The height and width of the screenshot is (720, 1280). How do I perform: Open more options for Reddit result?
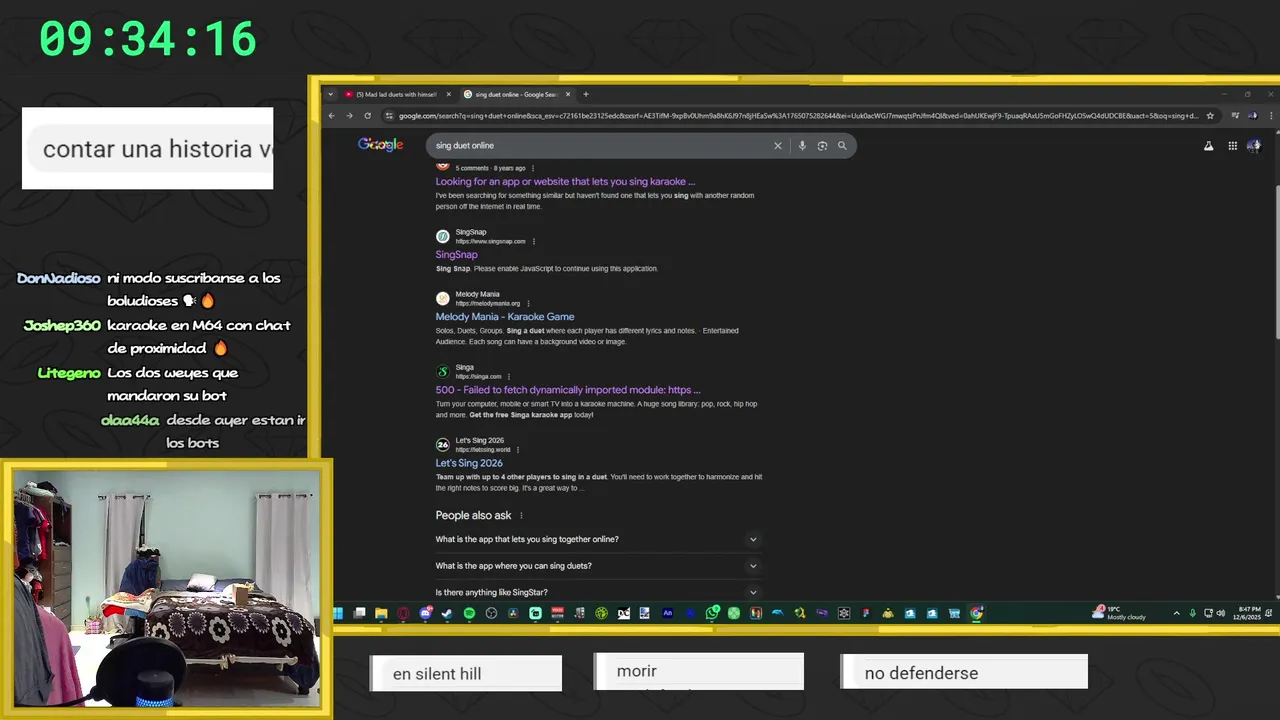point(533,168)
